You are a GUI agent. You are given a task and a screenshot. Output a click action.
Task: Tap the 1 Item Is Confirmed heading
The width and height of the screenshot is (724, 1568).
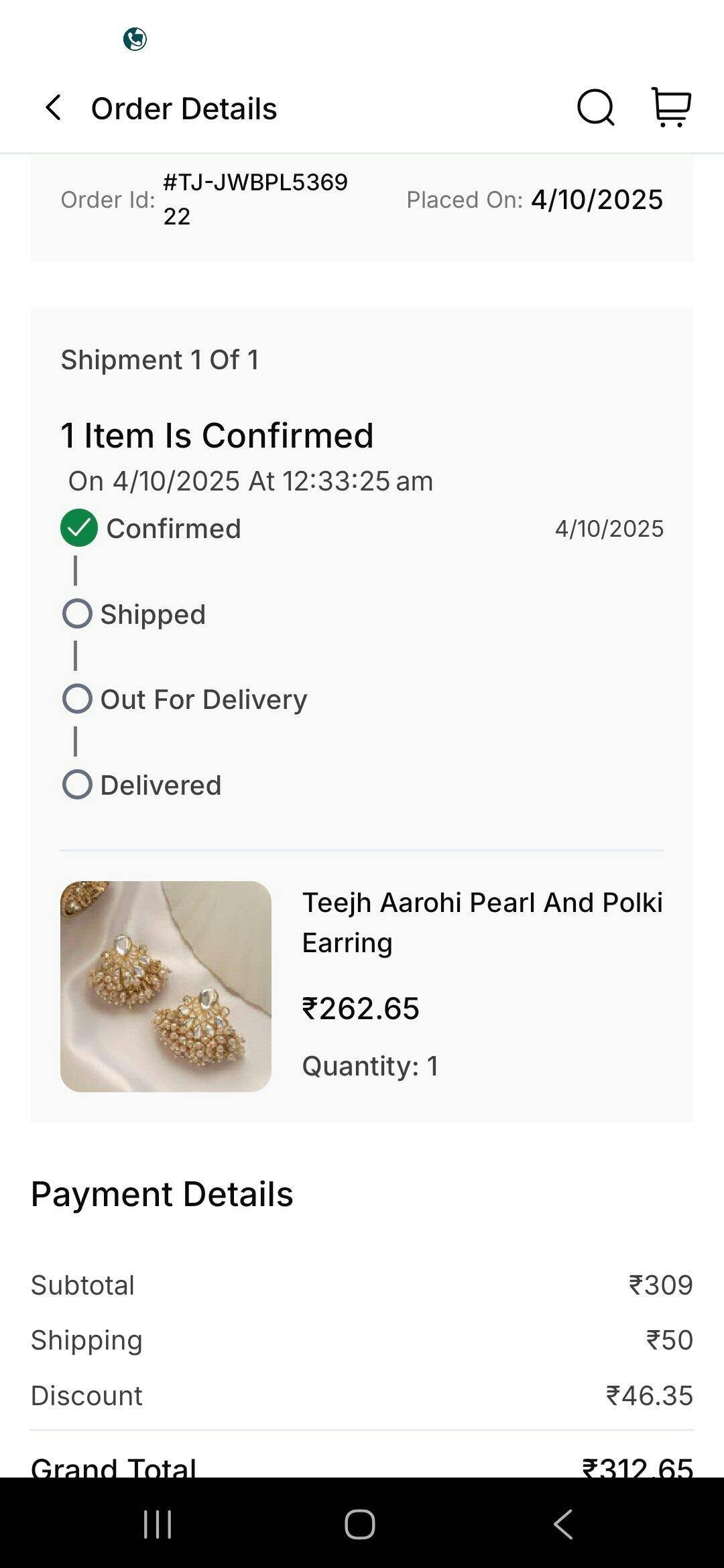click(x=217, y=436)
